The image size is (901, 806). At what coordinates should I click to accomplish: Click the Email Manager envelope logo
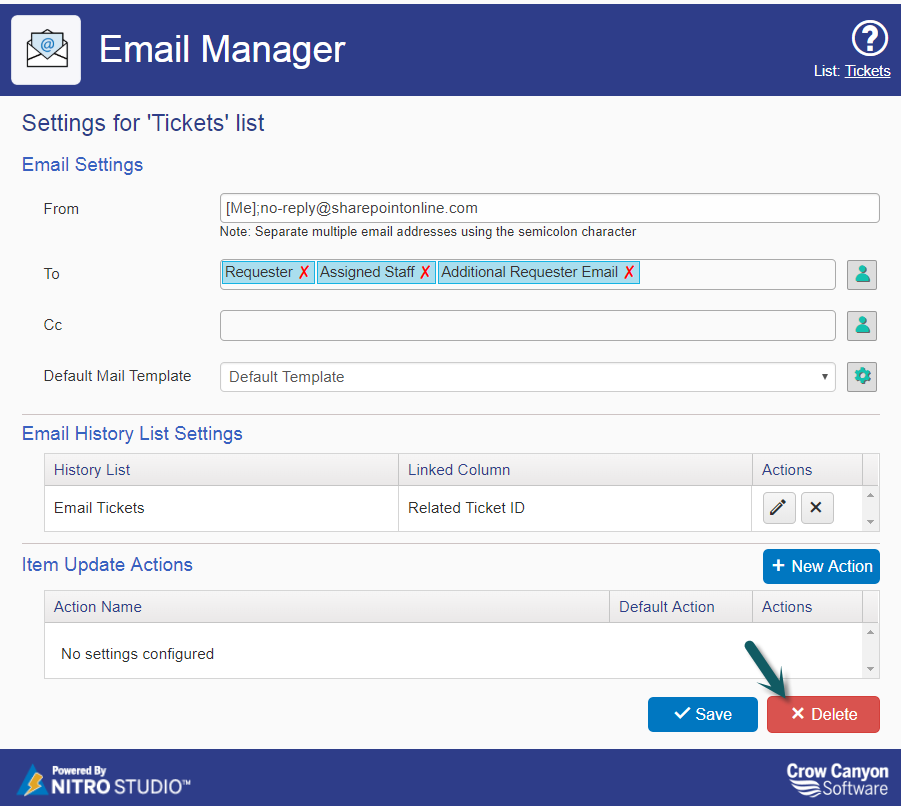click(x=46, y=50)
